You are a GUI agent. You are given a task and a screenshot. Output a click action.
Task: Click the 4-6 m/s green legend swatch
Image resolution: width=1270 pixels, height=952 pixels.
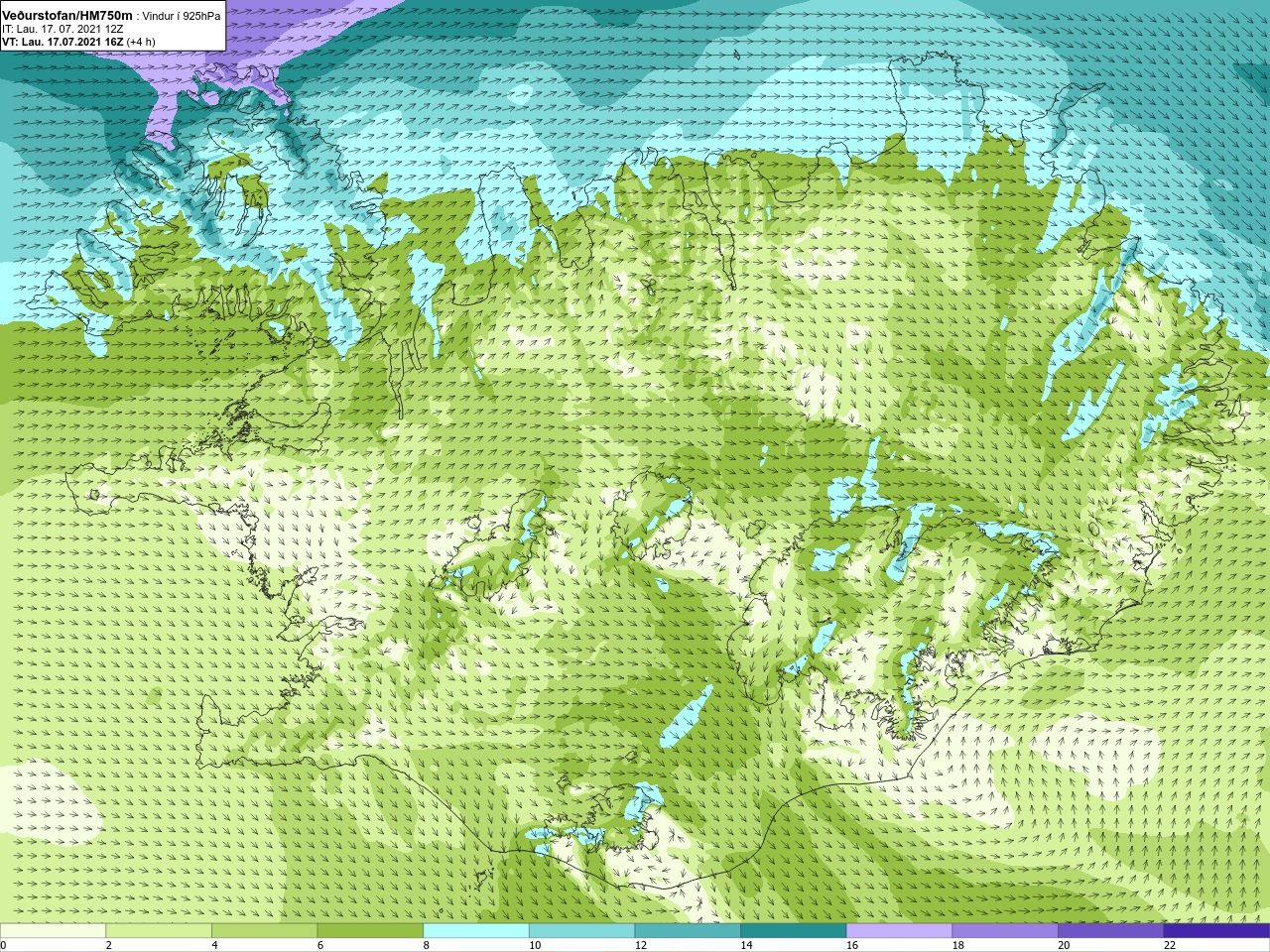tap(264, 931)
